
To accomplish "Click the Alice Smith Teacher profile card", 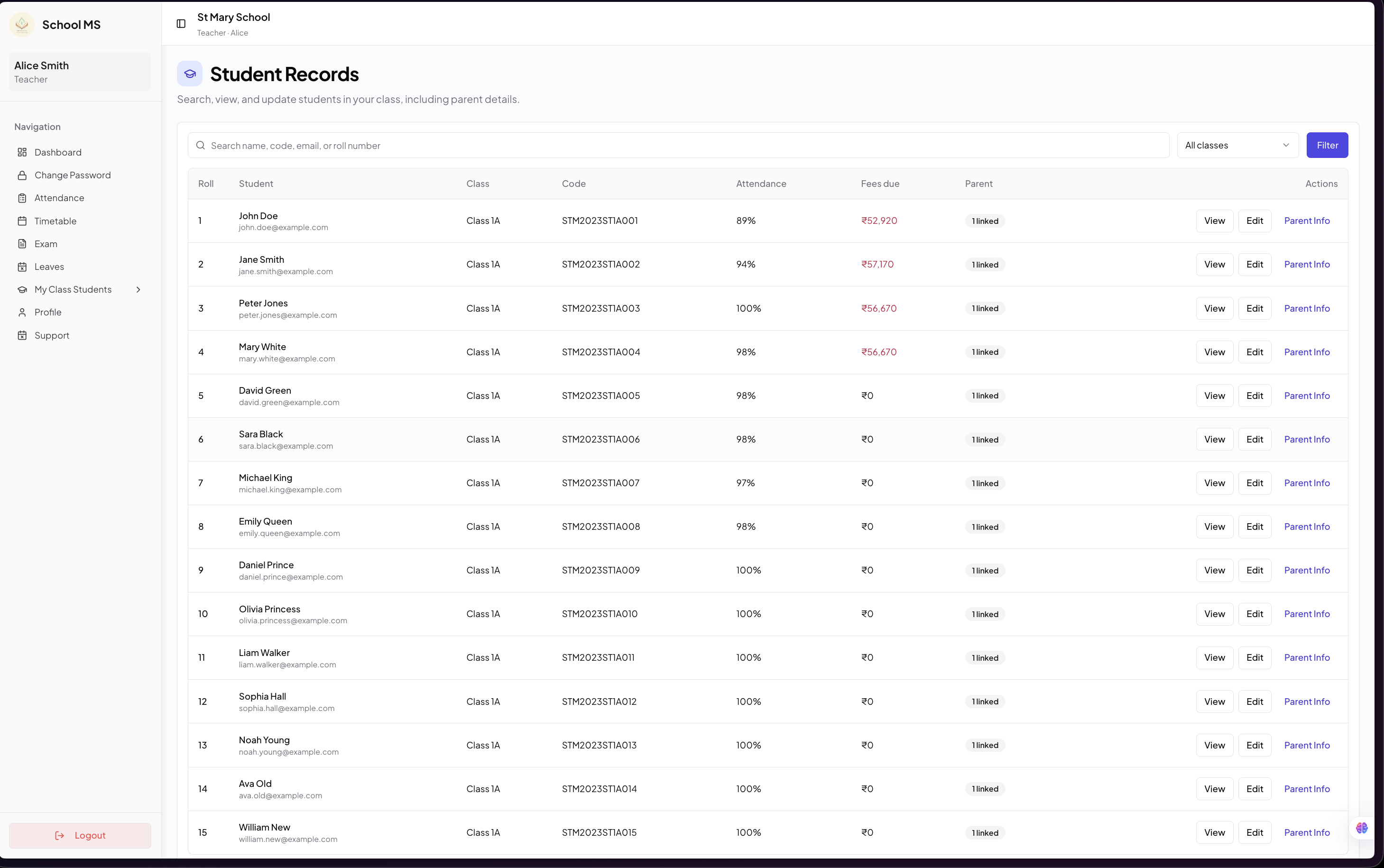I will point(80,72).
